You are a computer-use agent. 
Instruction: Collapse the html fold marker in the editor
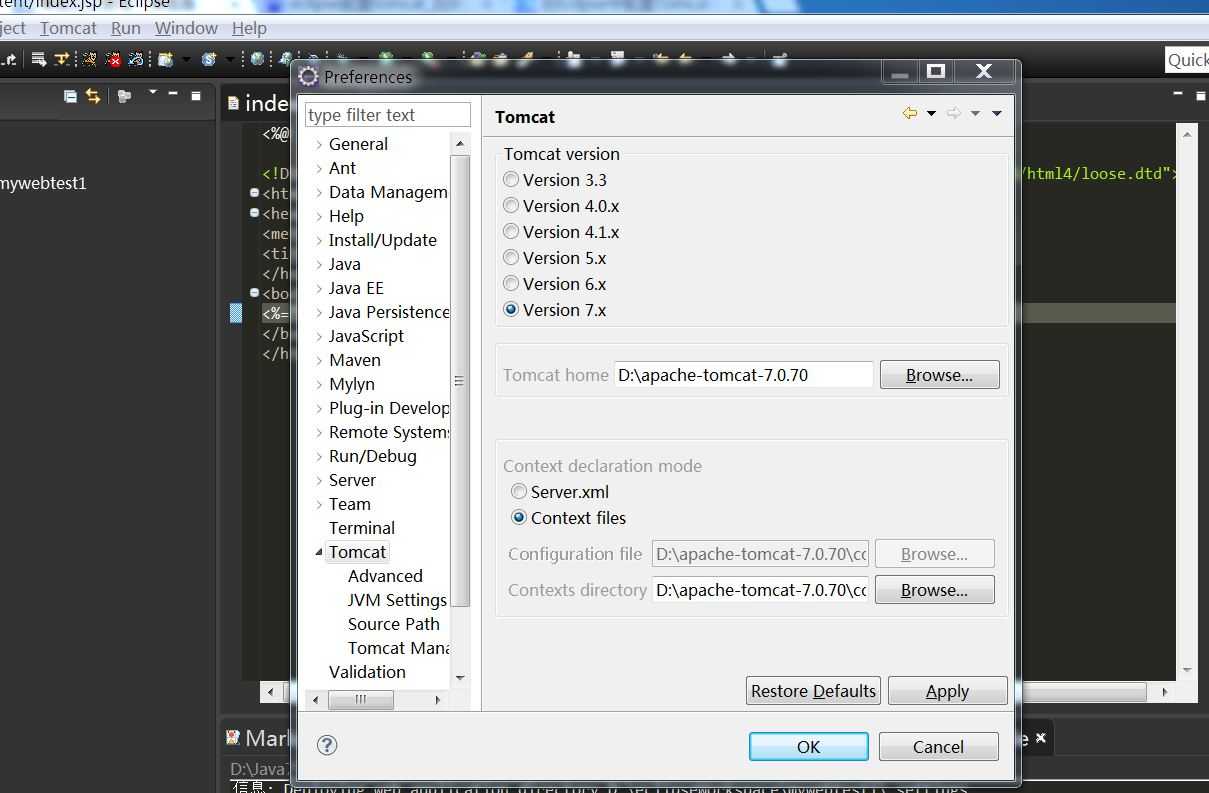coord(254,193)
